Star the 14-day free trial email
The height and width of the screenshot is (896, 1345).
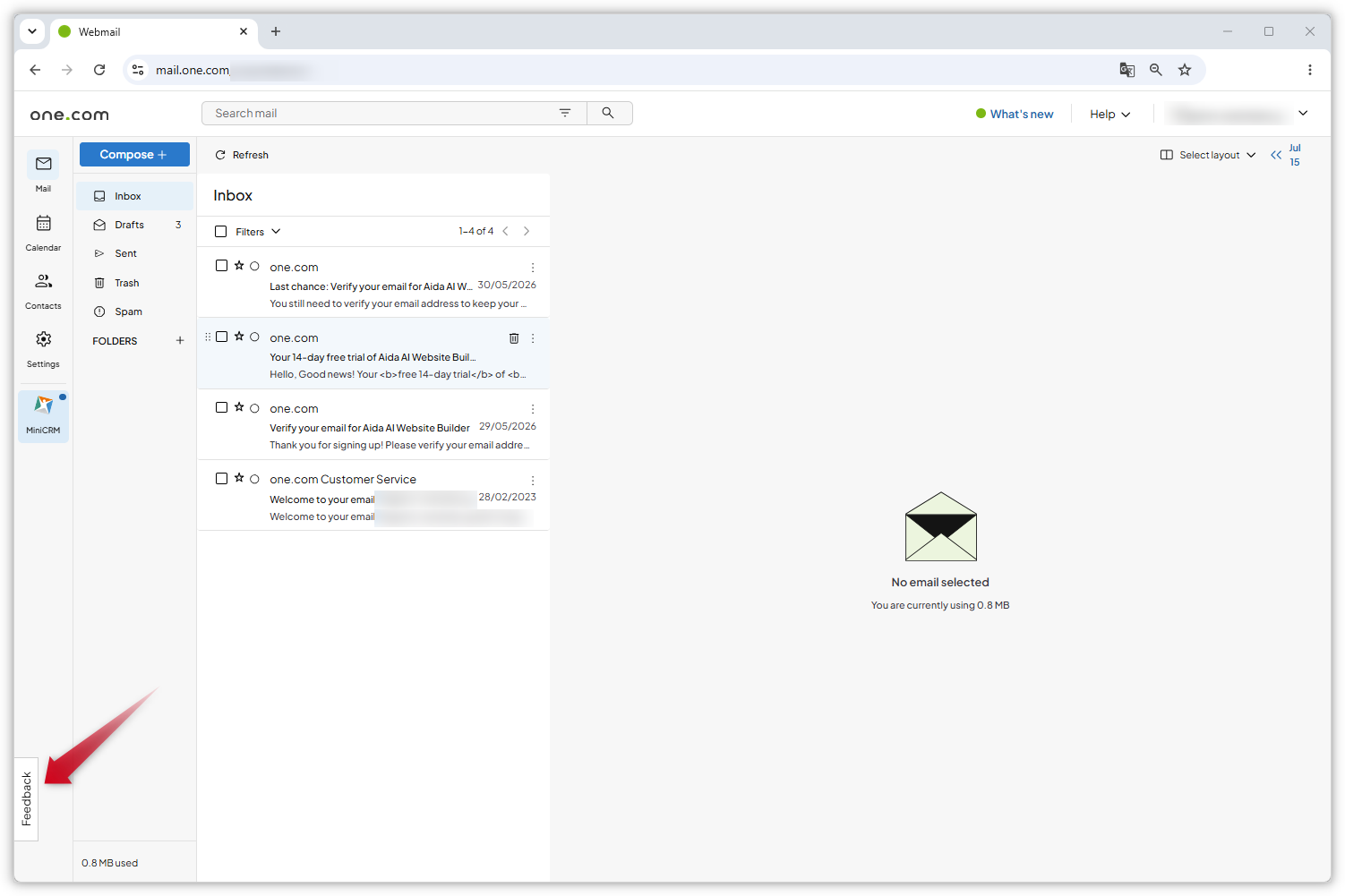239,337
